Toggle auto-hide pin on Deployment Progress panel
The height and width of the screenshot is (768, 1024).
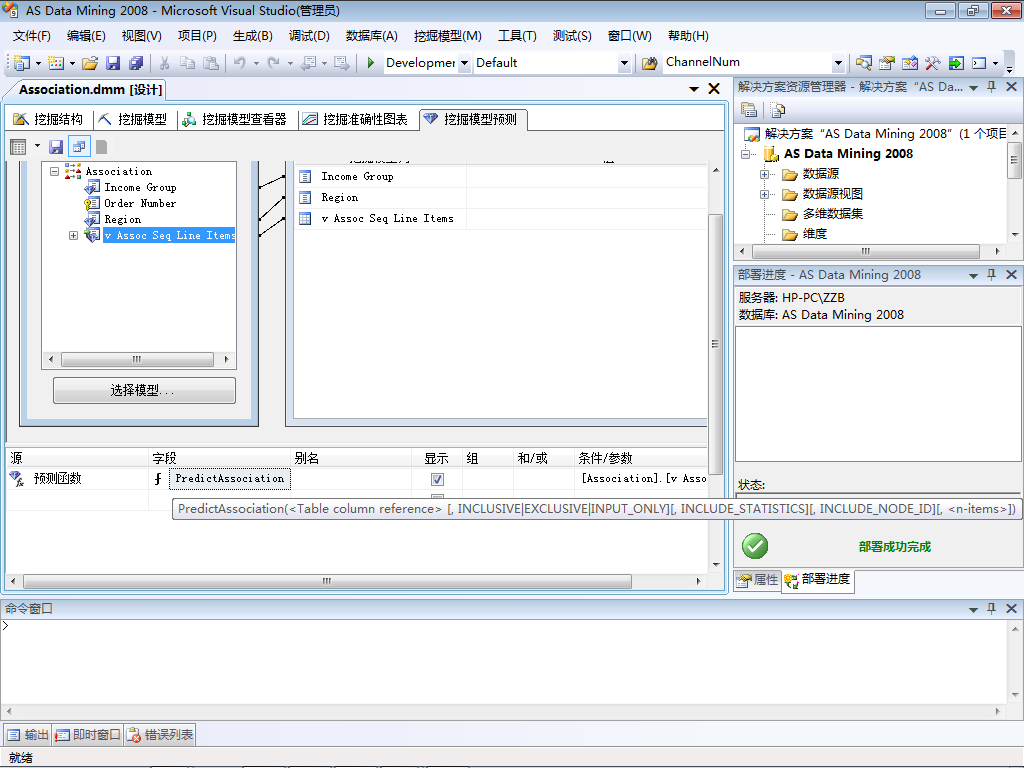[991, 274]
